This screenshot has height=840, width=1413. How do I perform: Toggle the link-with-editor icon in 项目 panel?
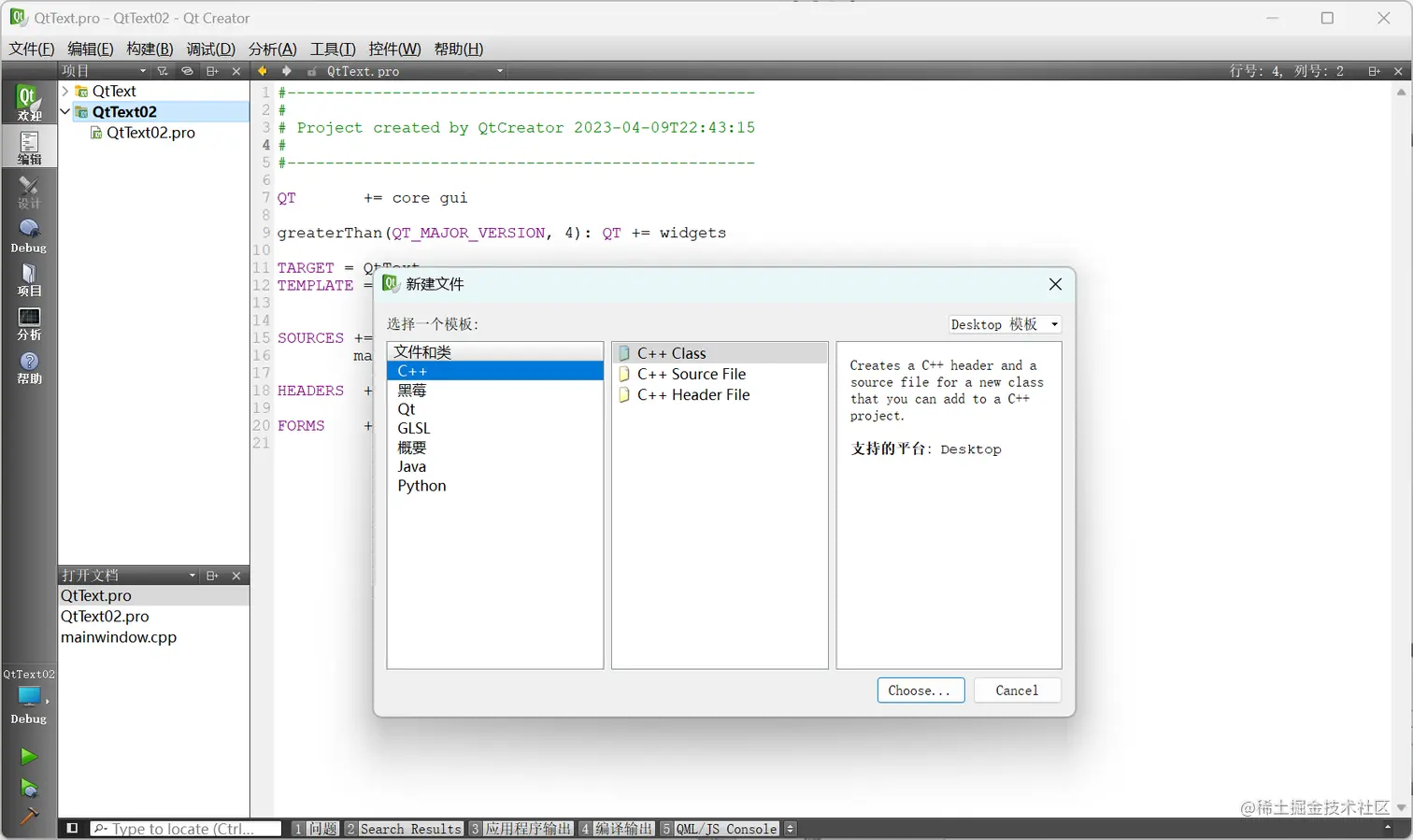(187, 71)
